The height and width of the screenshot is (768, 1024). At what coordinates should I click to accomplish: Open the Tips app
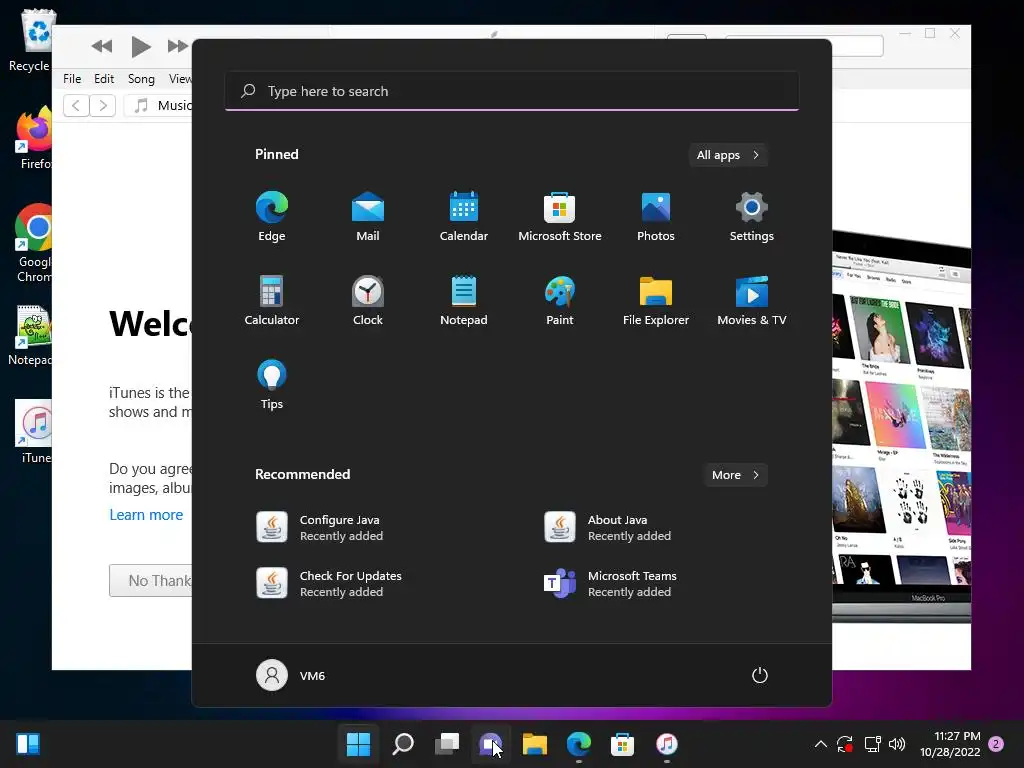tap(272, 385)
